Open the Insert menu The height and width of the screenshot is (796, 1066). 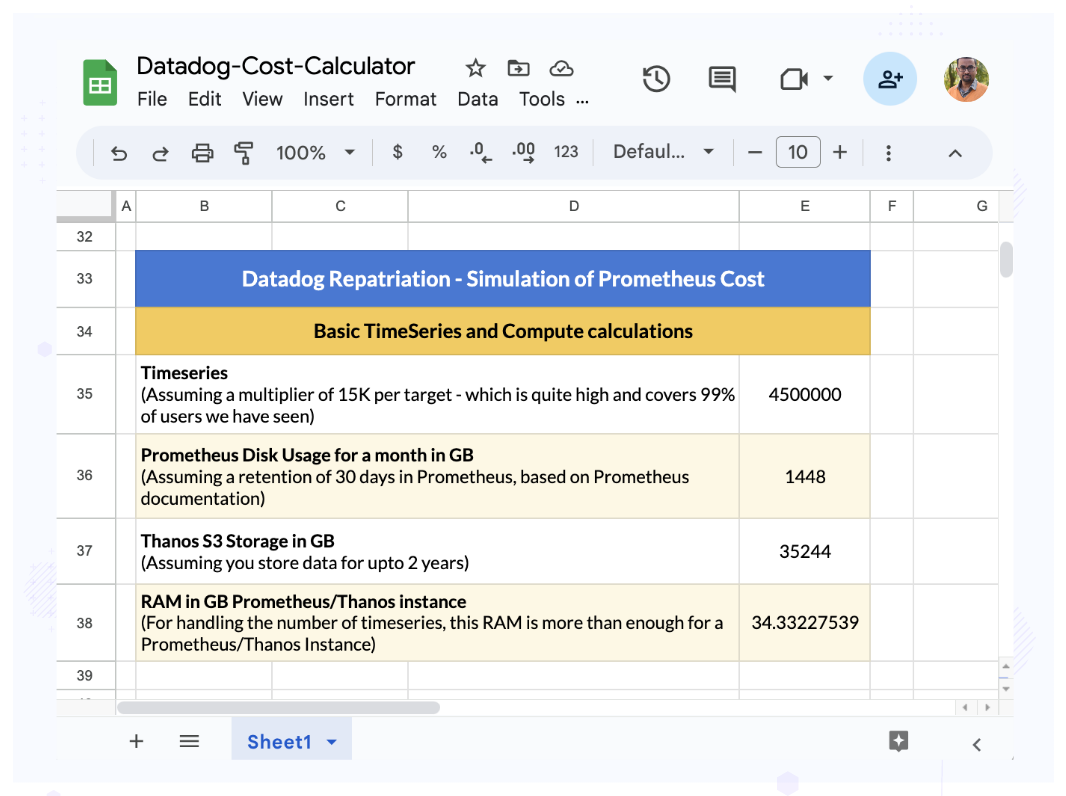click(328, 99)
